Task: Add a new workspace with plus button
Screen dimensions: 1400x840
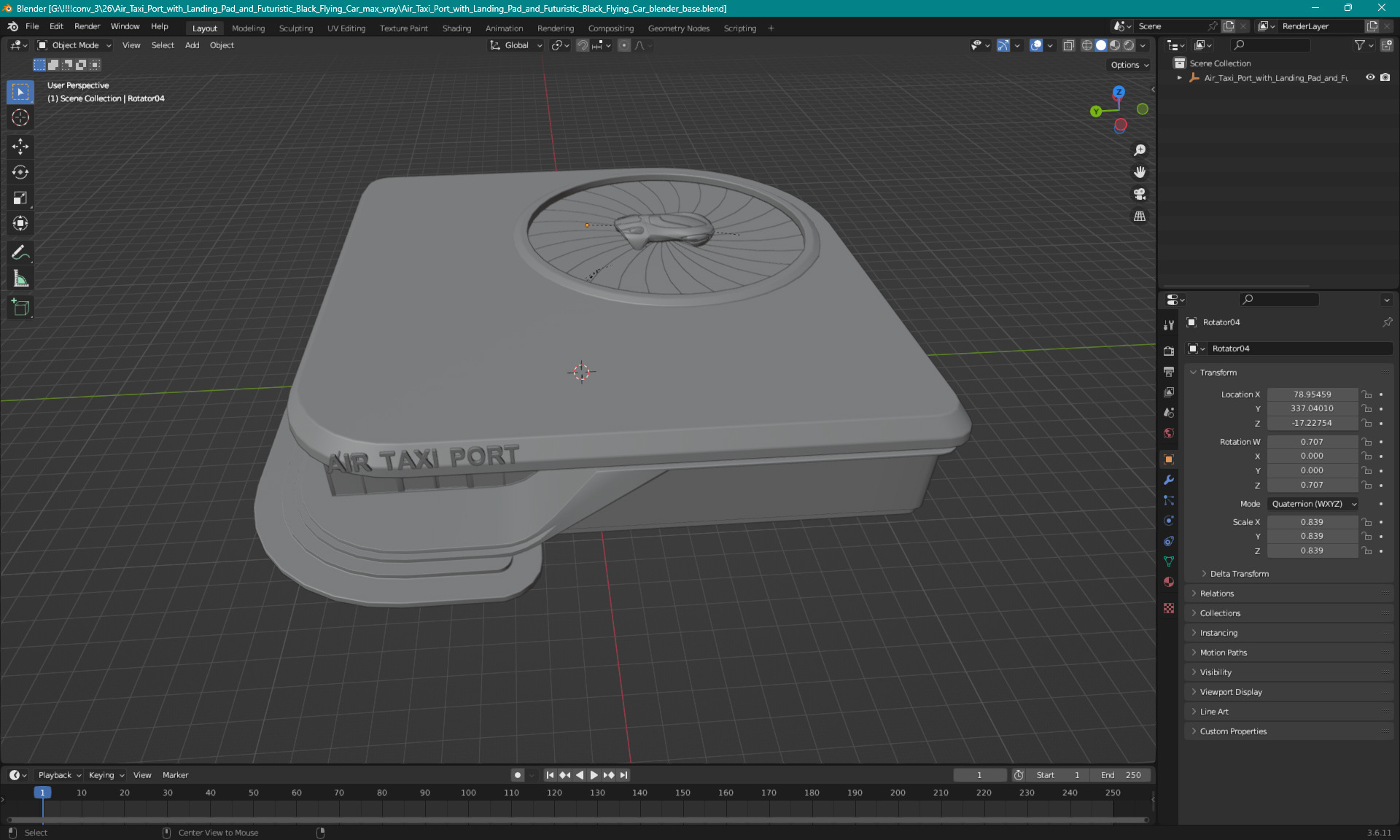Action: click(x=771, y=28)
